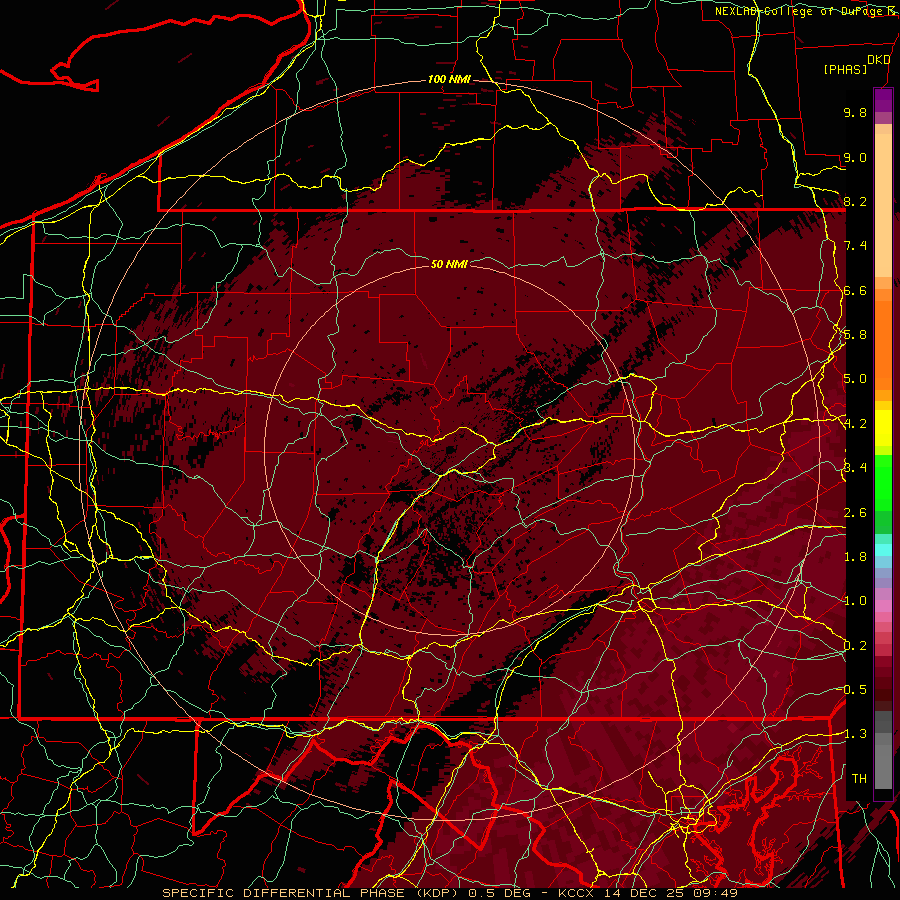Click the 9.8 value on color scale
This screenshot has height=900, width=900.
[x=855, y=112]
